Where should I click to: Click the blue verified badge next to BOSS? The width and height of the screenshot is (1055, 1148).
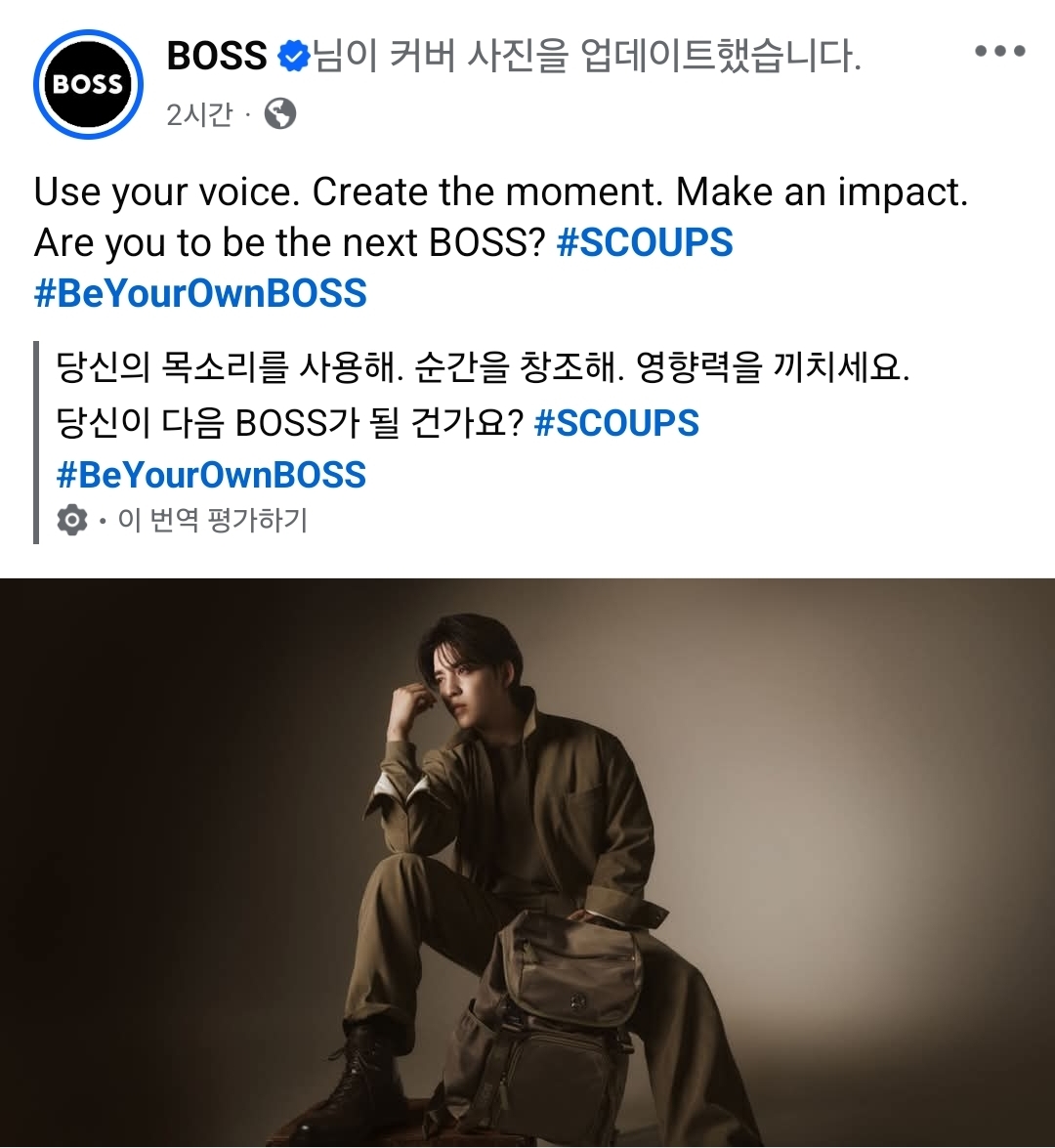294,56
